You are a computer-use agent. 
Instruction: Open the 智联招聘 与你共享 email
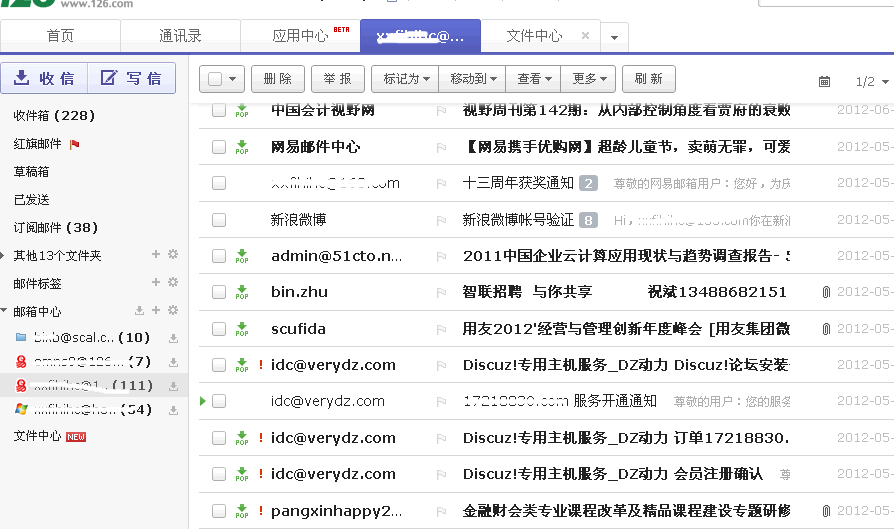[624, 292]
